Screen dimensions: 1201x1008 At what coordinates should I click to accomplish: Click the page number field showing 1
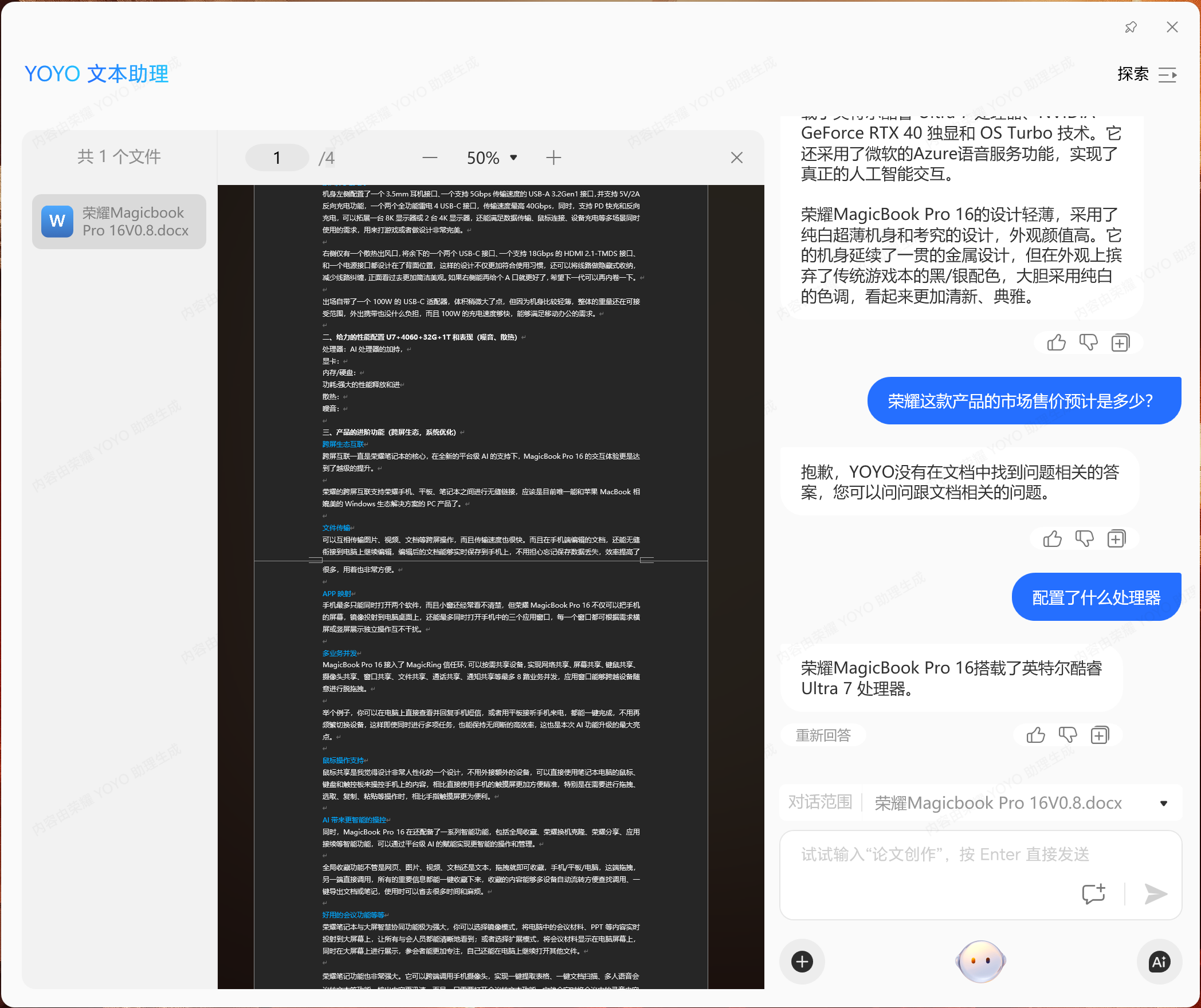coord(277,157)
